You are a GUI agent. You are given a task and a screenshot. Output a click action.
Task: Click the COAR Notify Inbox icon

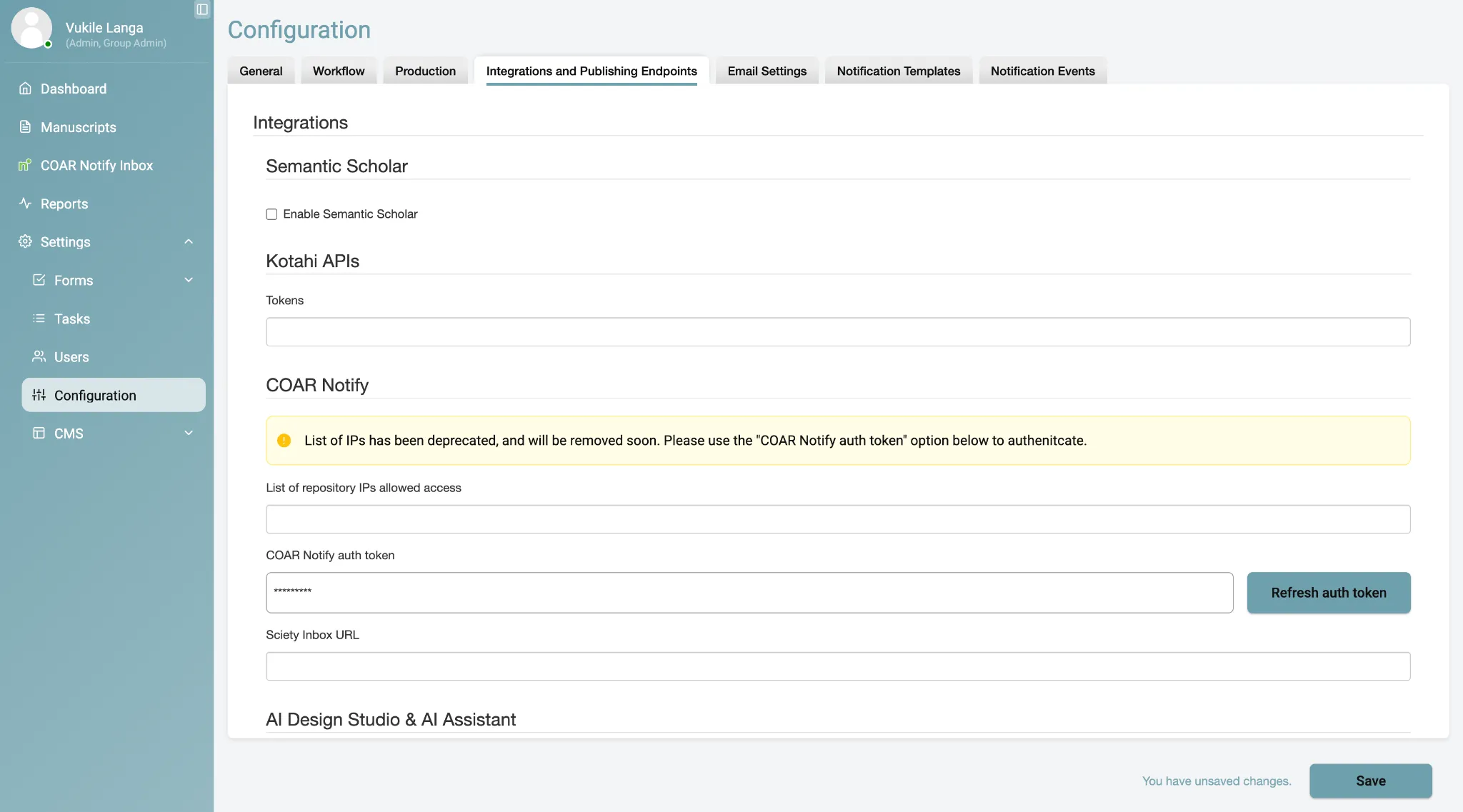point(25,165)
